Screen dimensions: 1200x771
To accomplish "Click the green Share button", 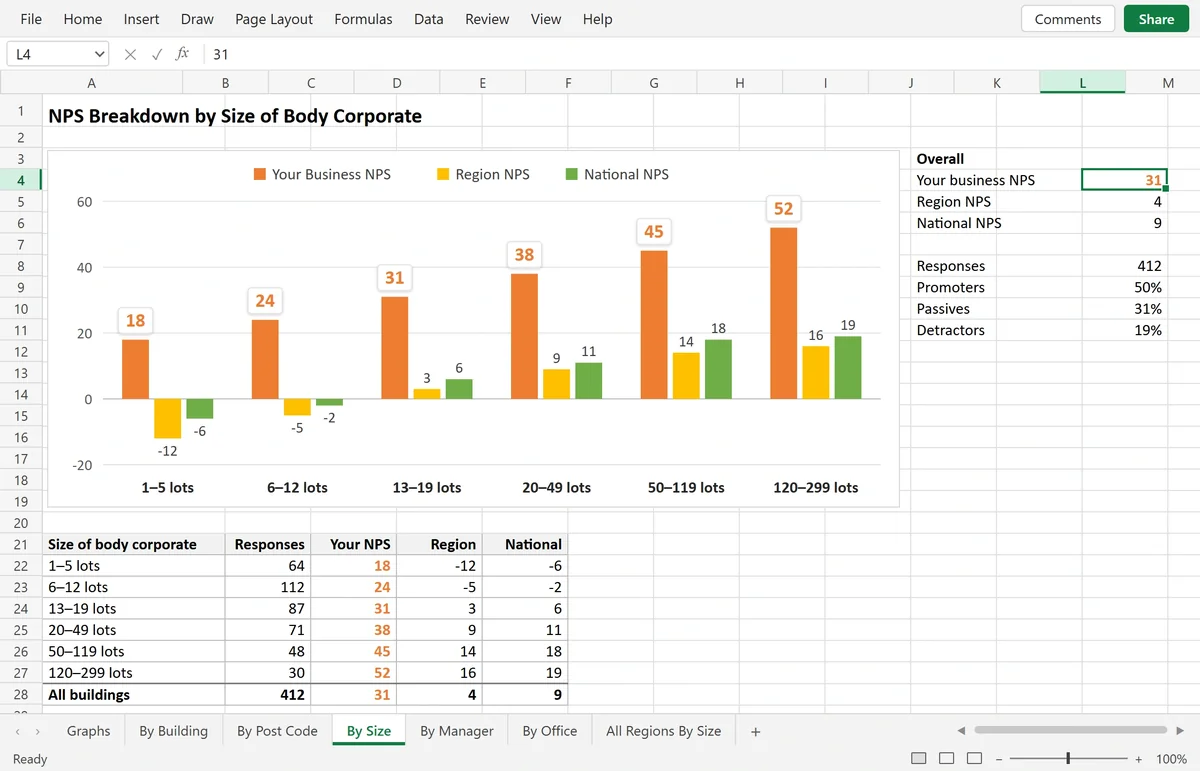I will pos(1156,19).
